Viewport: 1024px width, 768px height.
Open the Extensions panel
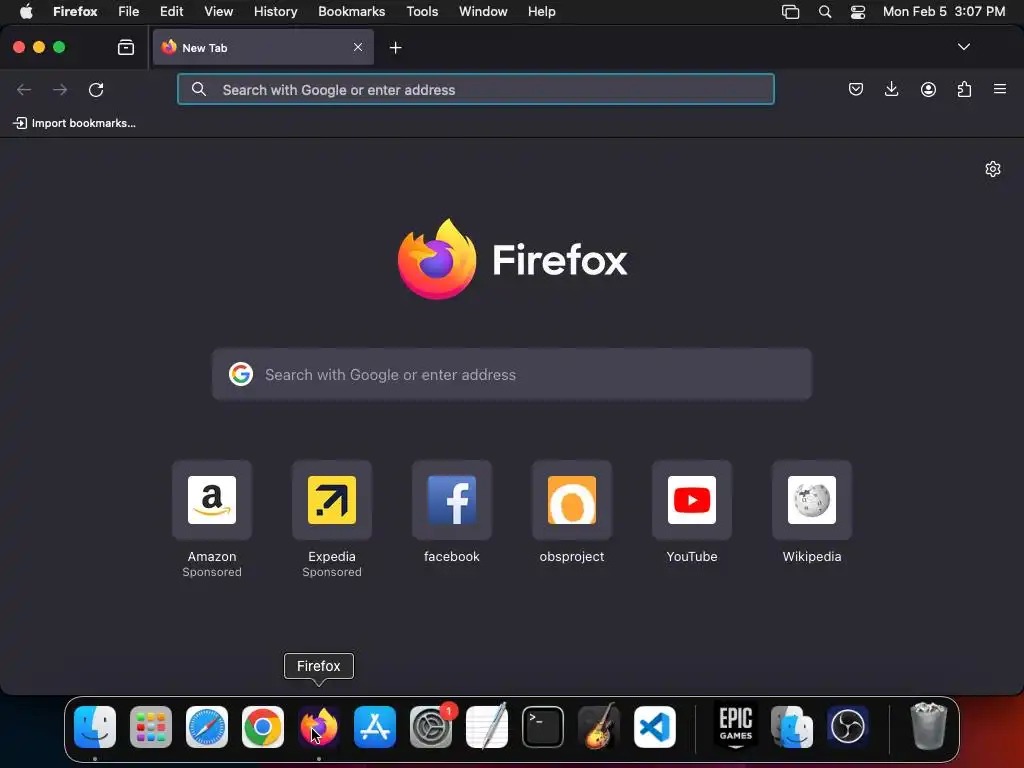(964, 89)
